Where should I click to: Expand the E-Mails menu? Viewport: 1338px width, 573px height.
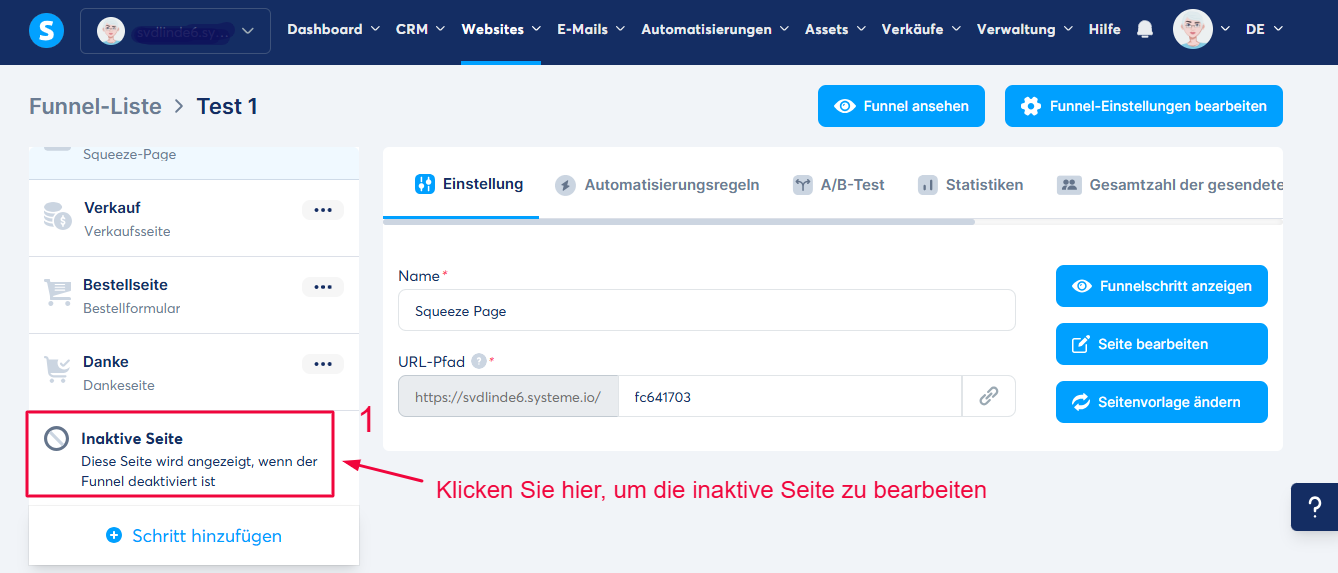[x=591, y=29]
